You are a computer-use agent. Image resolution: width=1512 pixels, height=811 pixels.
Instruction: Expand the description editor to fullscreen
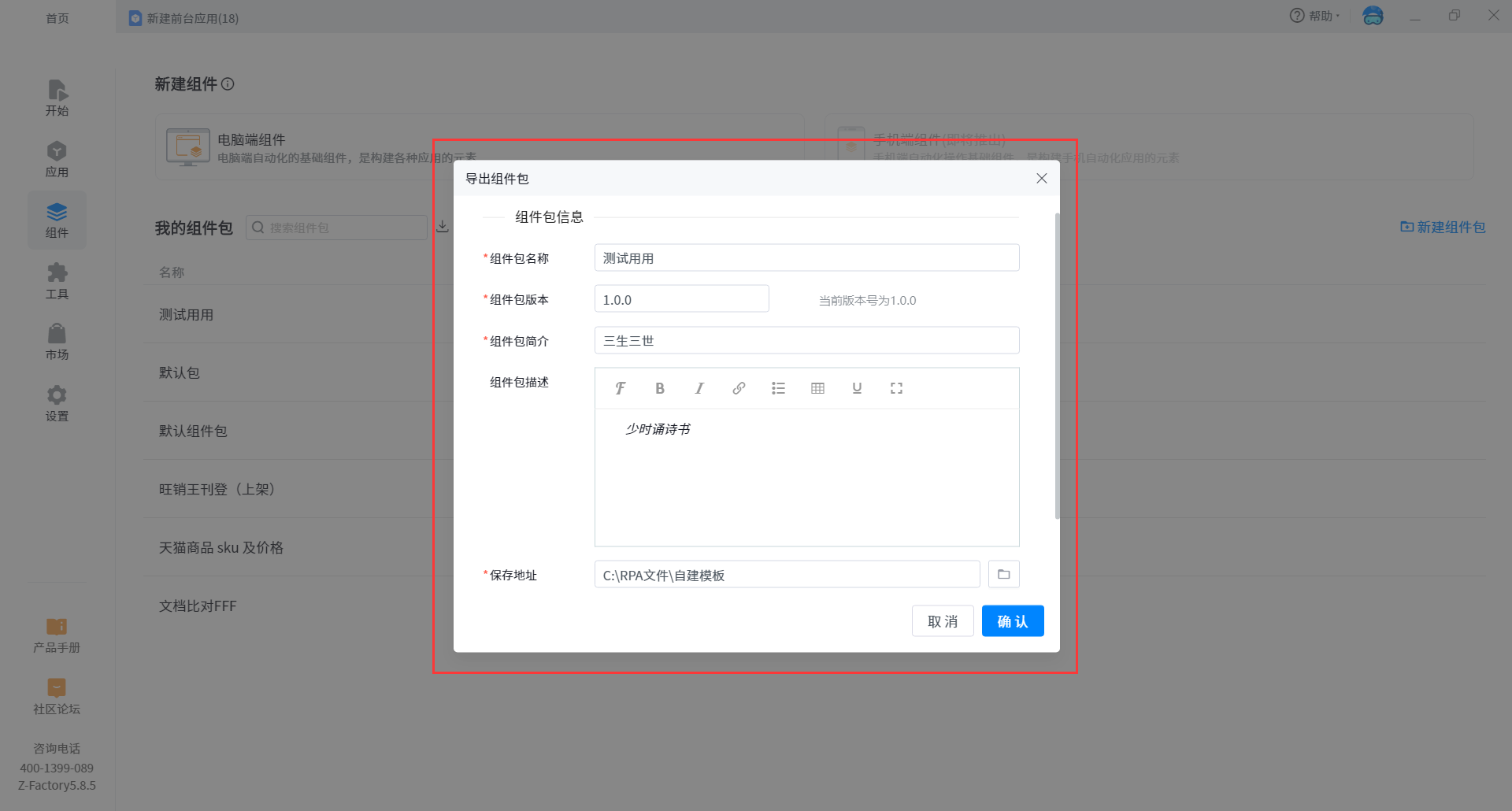(896, 388)
